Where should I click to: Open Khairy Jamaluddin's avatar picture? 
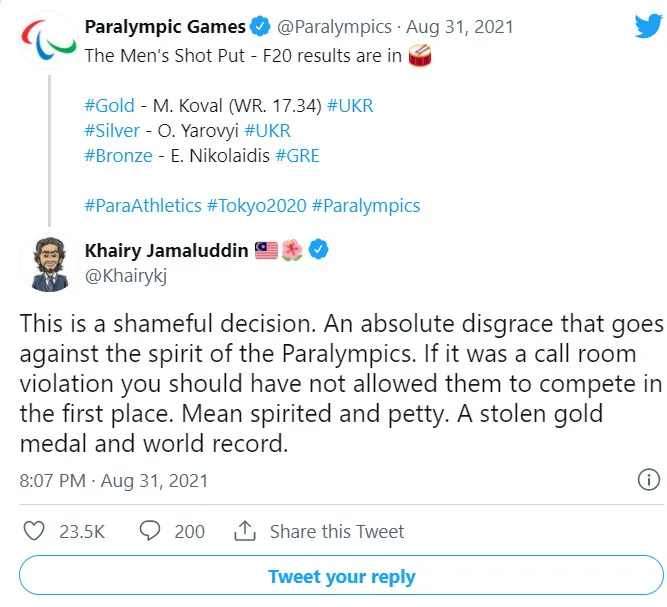pos(48,264)
